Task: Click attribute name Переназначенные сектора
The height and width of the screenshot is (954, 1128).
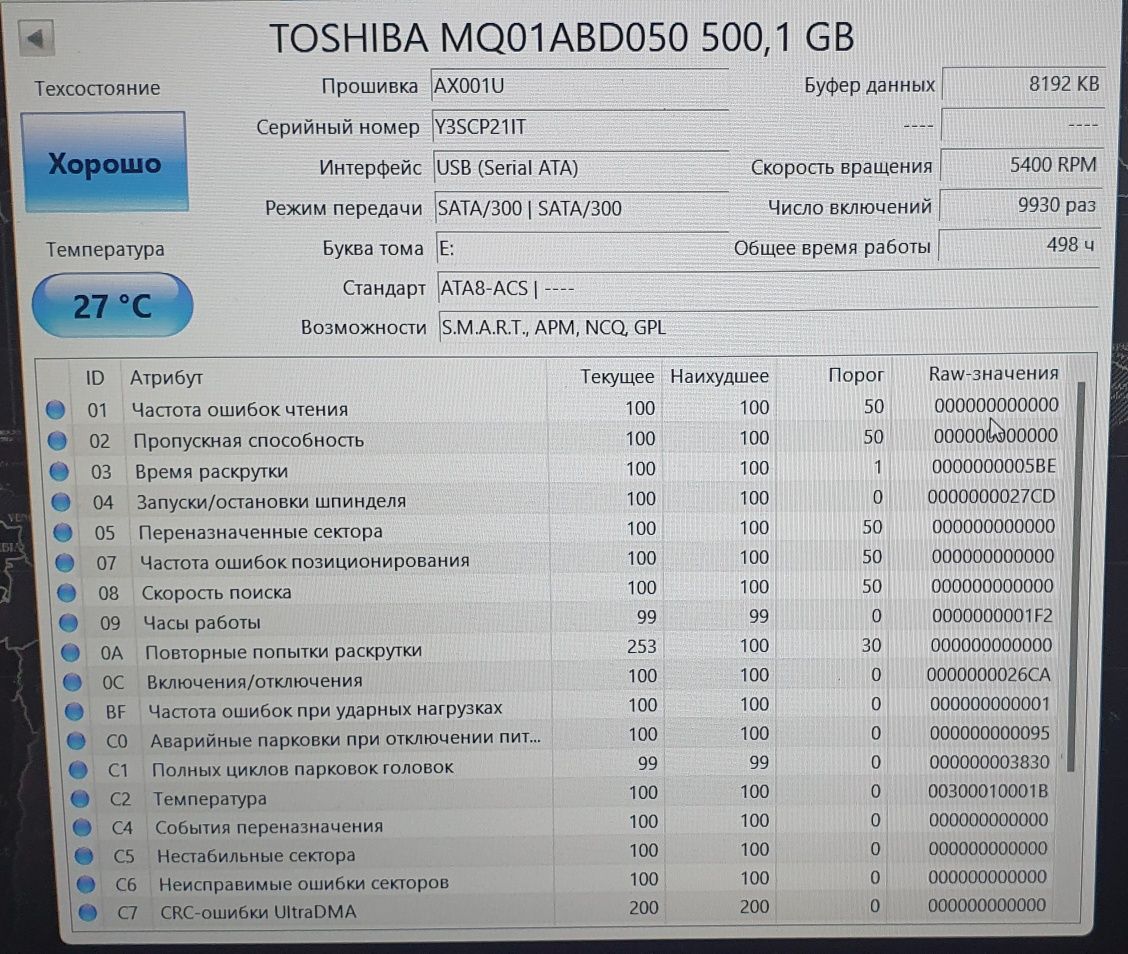Action: [260, 532]
